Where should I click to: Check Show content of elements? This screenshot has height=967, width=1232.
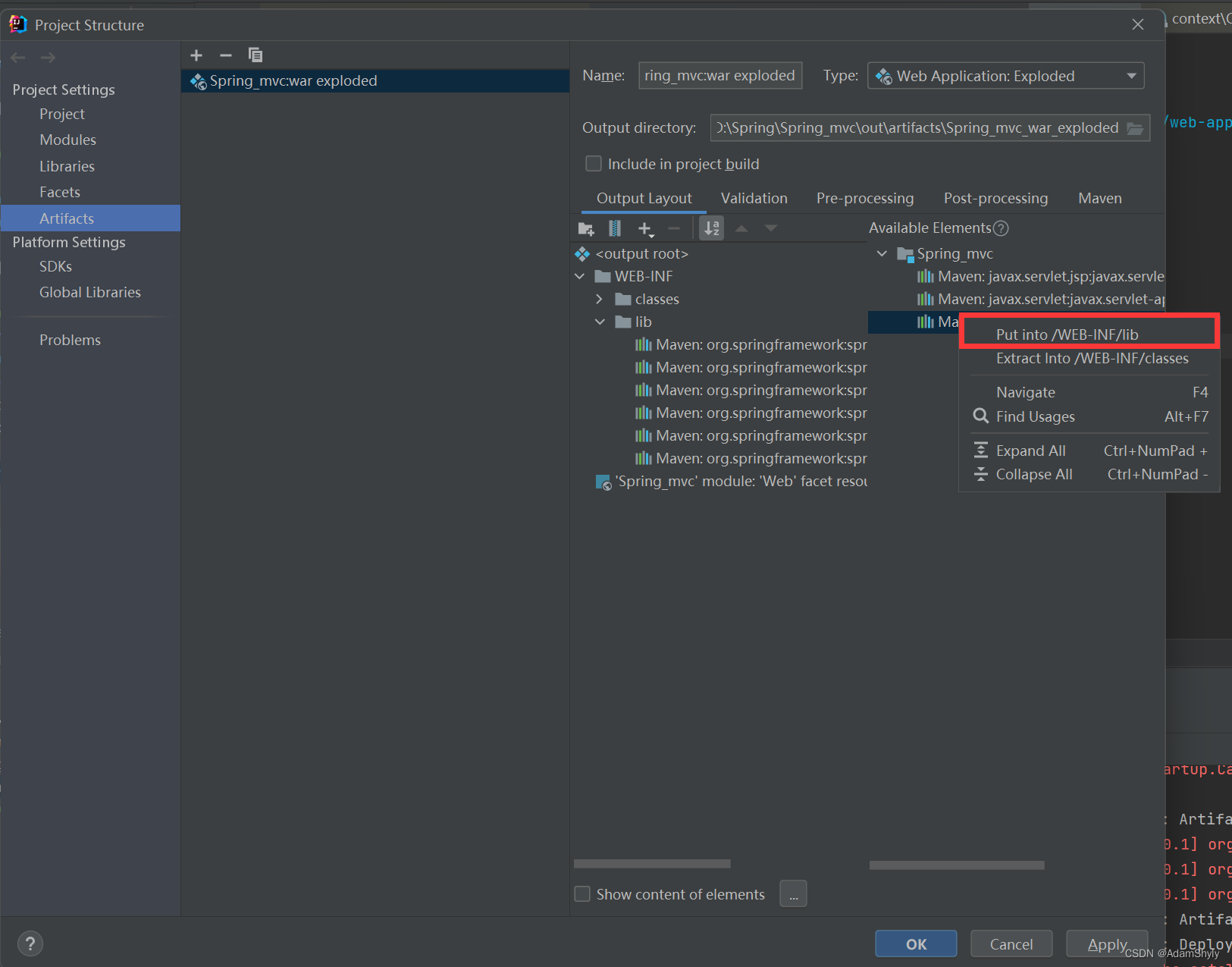pyautogui.click(x=582, y=893)
